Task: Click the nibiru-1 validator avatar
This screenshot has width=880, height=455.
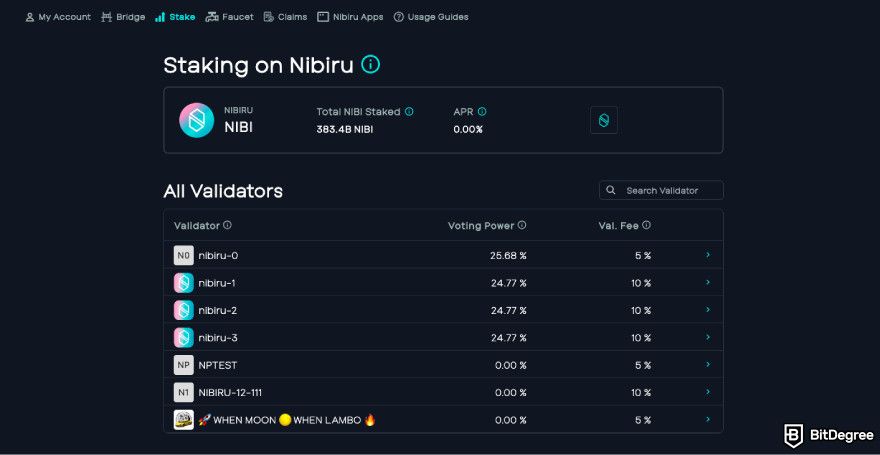Action: click(184, 283)
